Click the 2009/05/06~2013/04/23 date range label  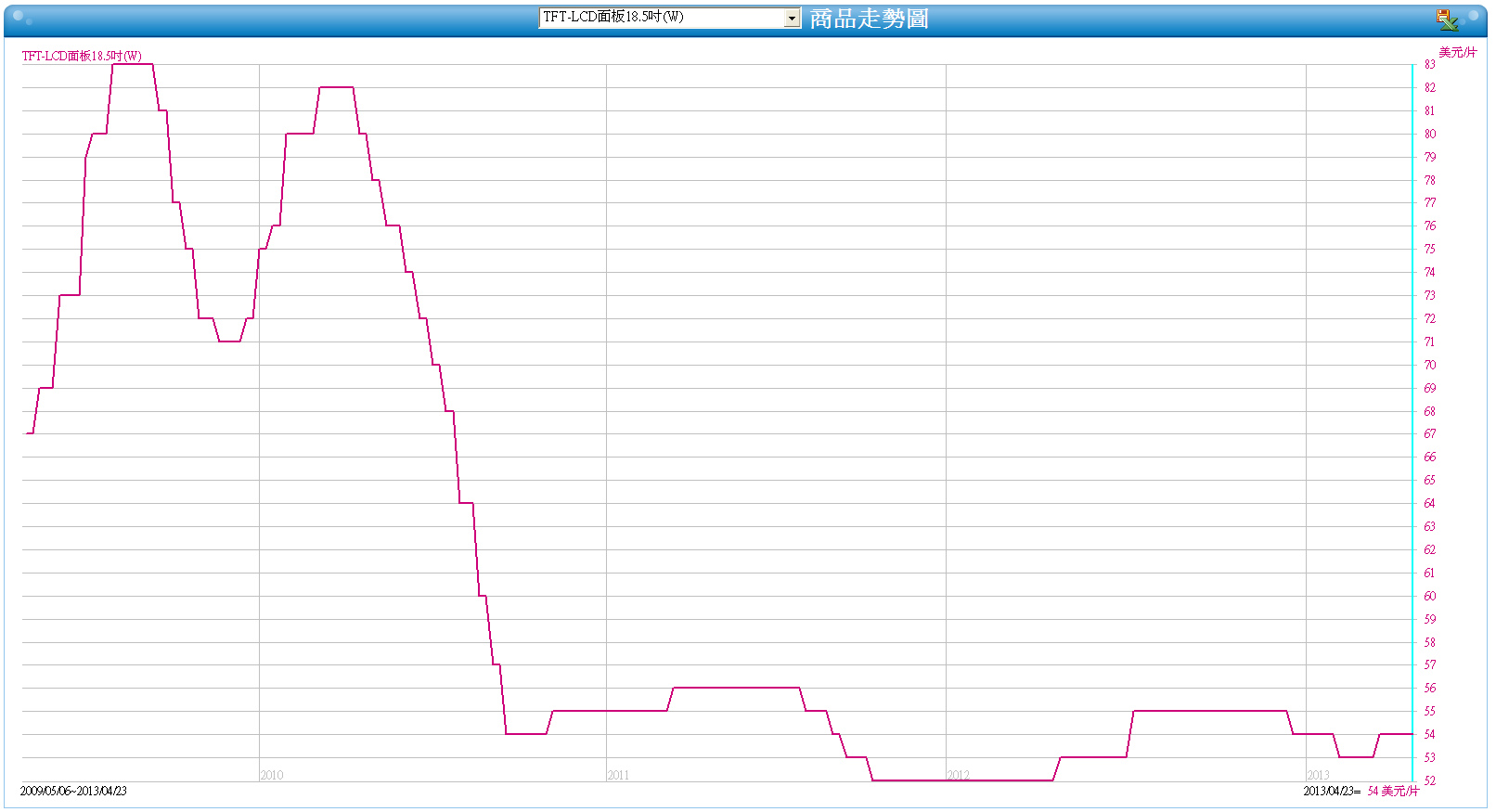(x=73, y=791)
